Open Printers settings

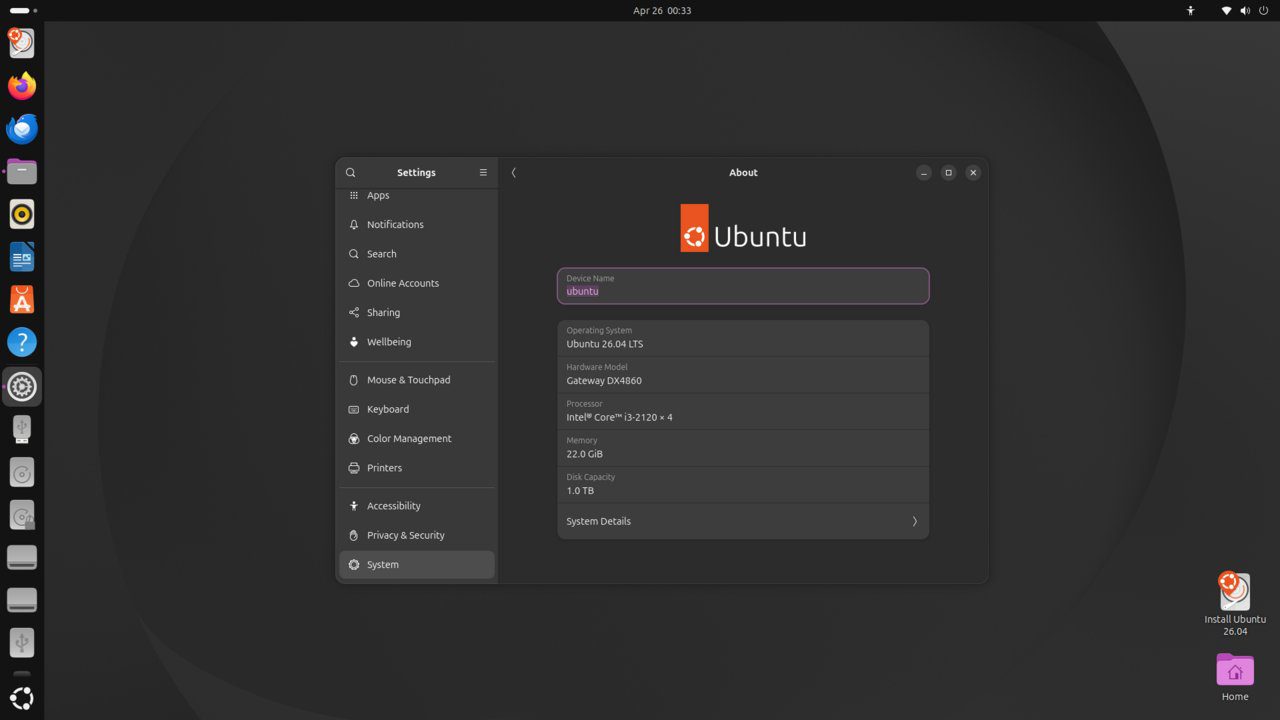tap(417, 468)
